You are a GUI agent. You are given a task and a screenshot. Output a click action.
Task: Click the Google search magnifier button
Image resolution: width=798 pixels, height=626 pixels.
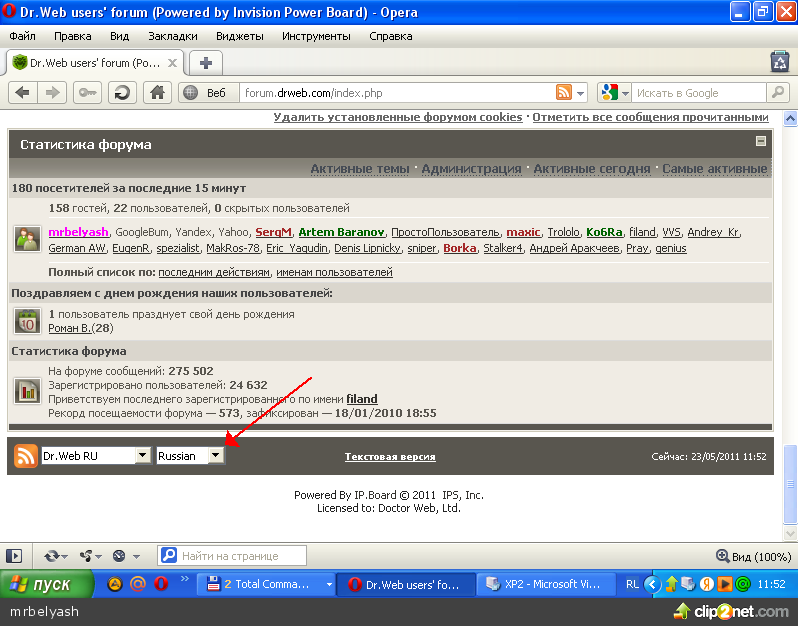[x=778, y=93]
